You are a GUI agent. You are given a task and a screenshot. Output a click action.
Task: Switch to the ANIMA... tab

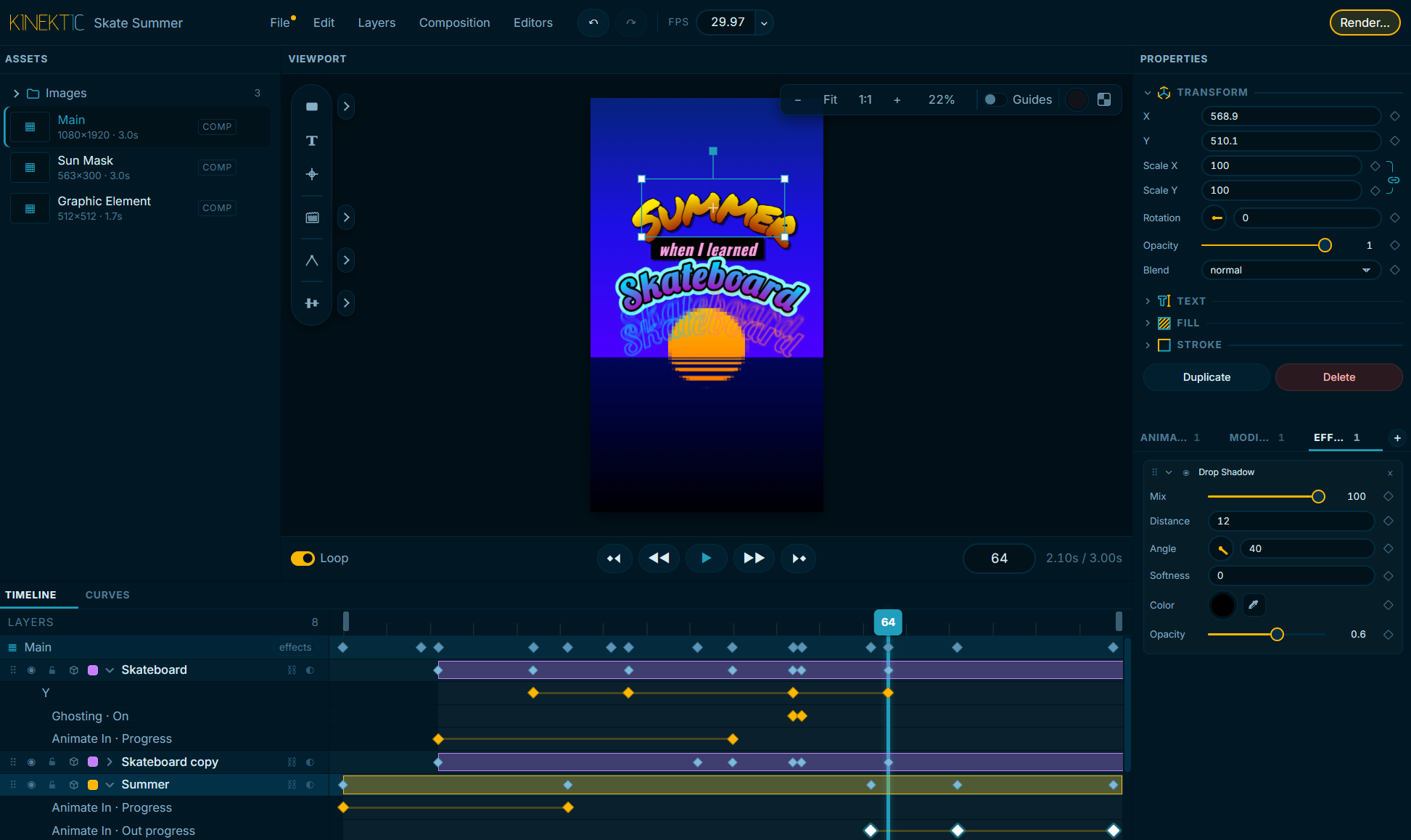(1169, 437)
